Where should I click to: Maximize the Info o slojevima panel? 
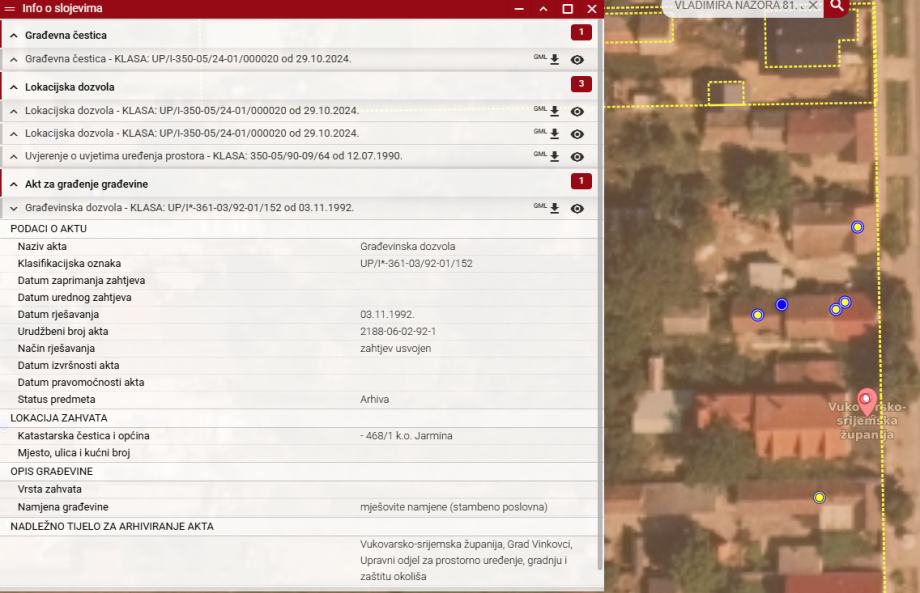point(567,9)
